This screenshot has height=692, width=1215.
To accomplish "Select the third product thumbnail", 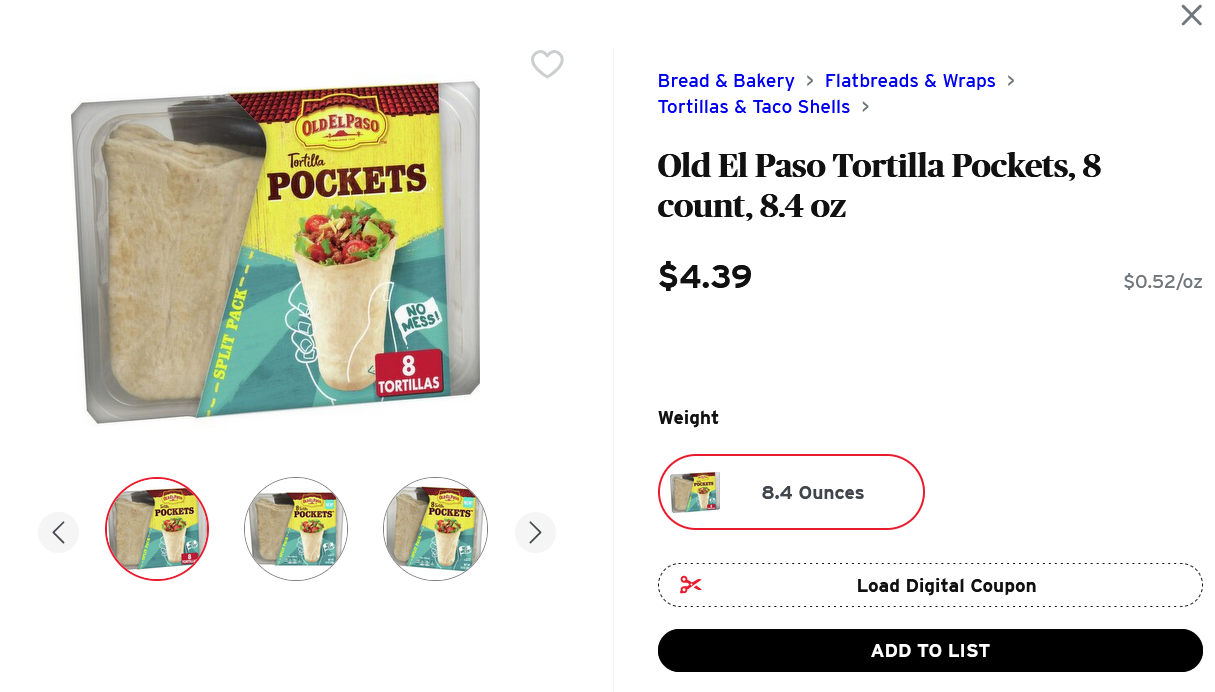I will (435, 529).
